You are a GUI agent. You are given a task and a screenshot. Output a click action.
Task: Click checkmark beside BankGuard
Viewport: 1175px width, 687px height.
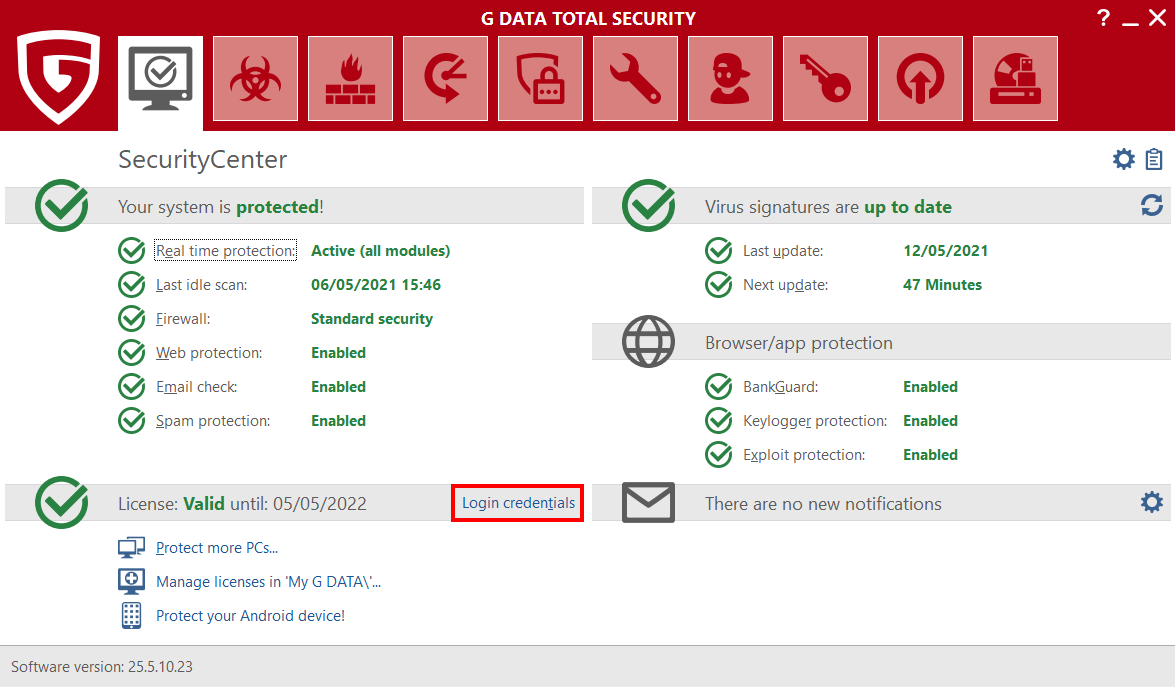tap(719, 387)
